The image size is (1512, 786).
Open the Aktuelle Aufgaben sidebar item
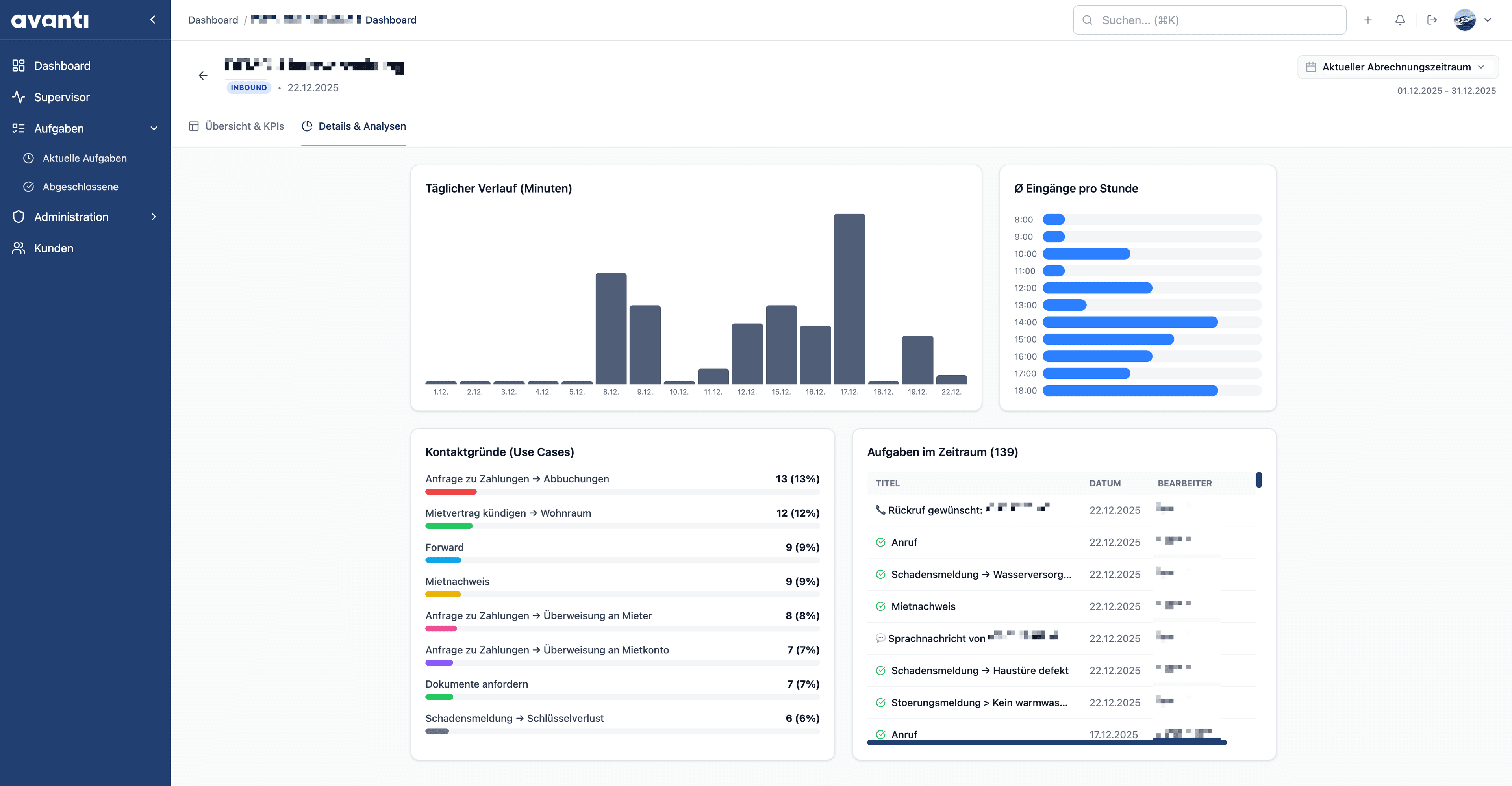pos(85,158)
